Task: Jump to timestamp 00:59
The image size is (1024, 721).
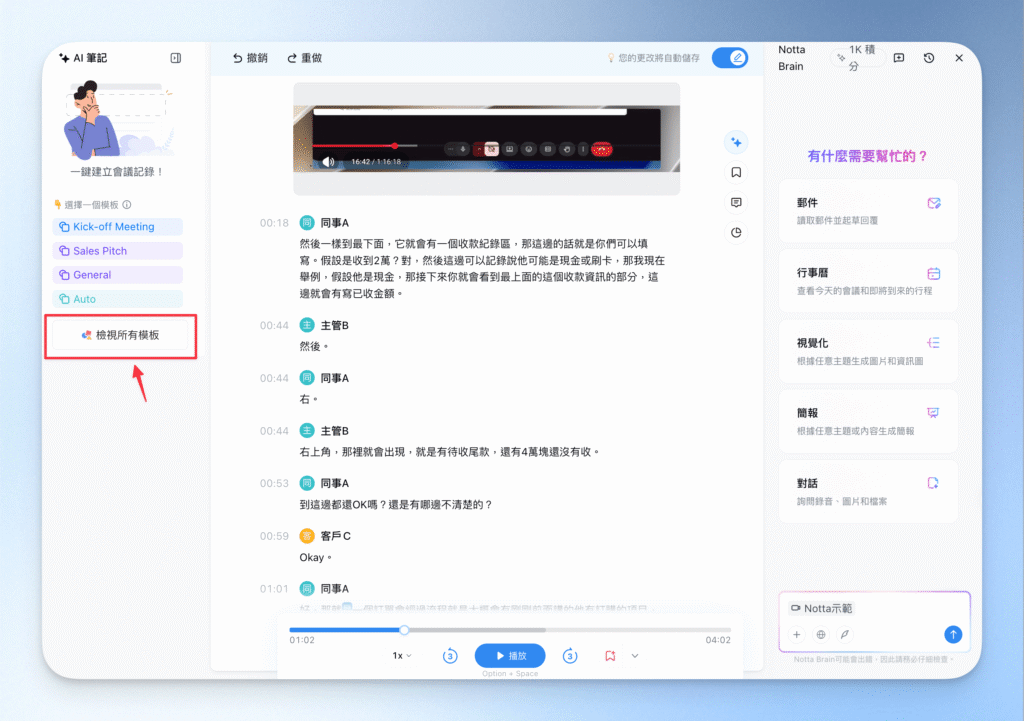Action: (x=274, y=536)
